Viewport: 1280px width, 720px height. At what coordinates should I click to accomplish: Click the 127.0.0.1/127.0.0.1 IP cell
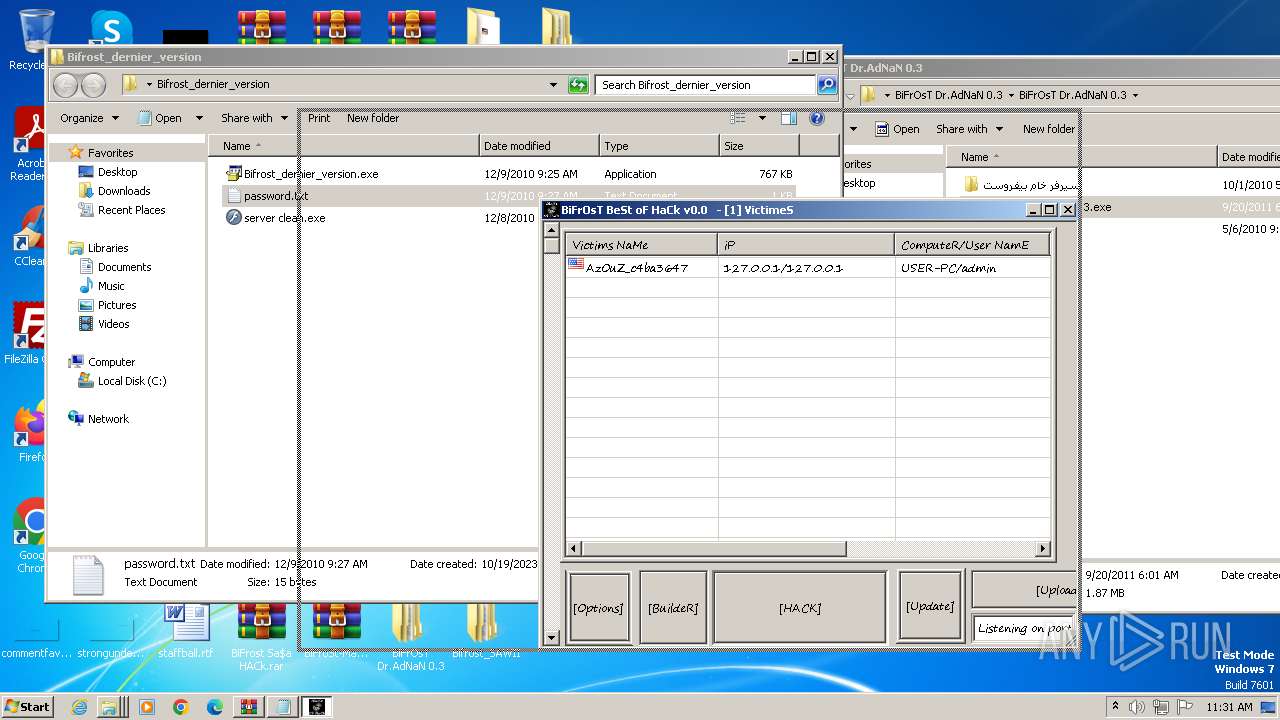(x=783, y=268)
